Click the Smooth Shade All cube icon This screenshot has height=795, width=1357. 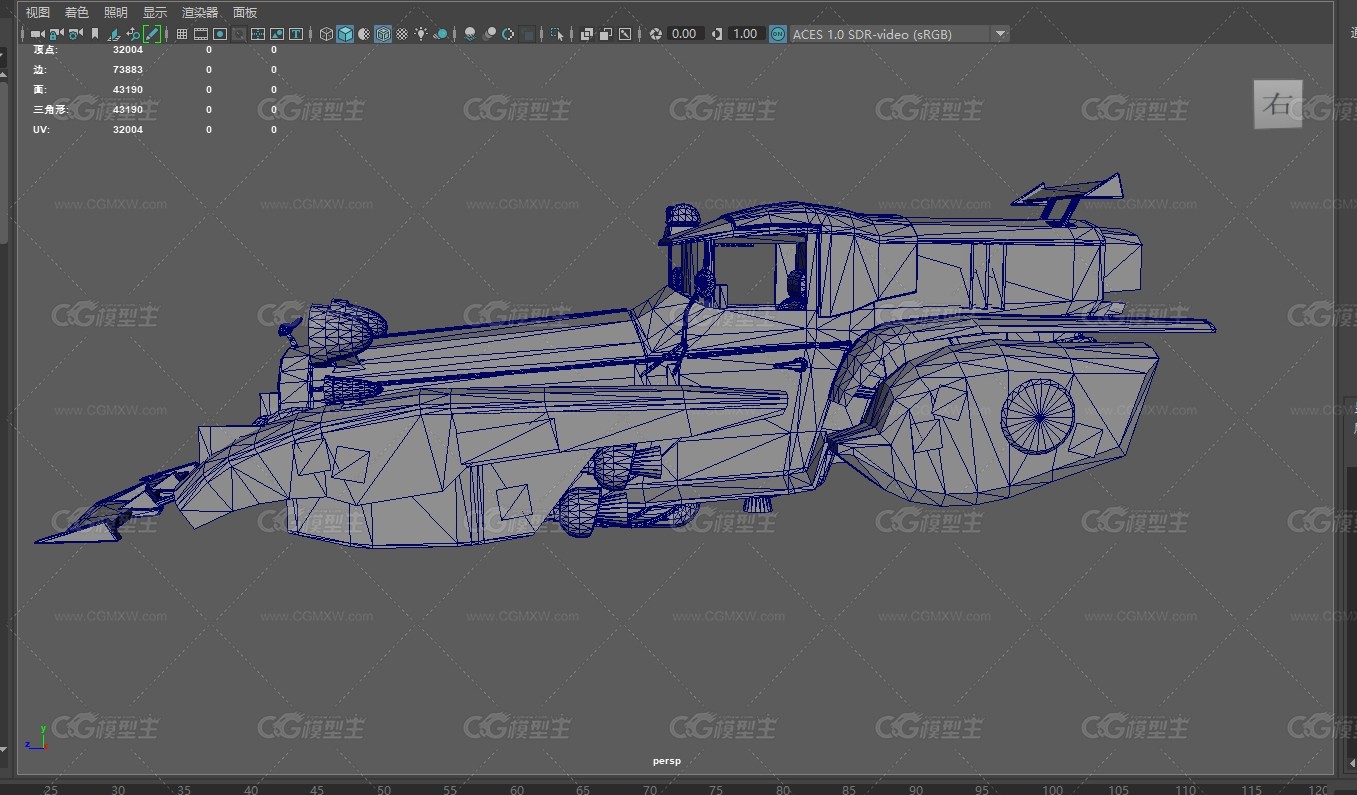coord(345,34)
